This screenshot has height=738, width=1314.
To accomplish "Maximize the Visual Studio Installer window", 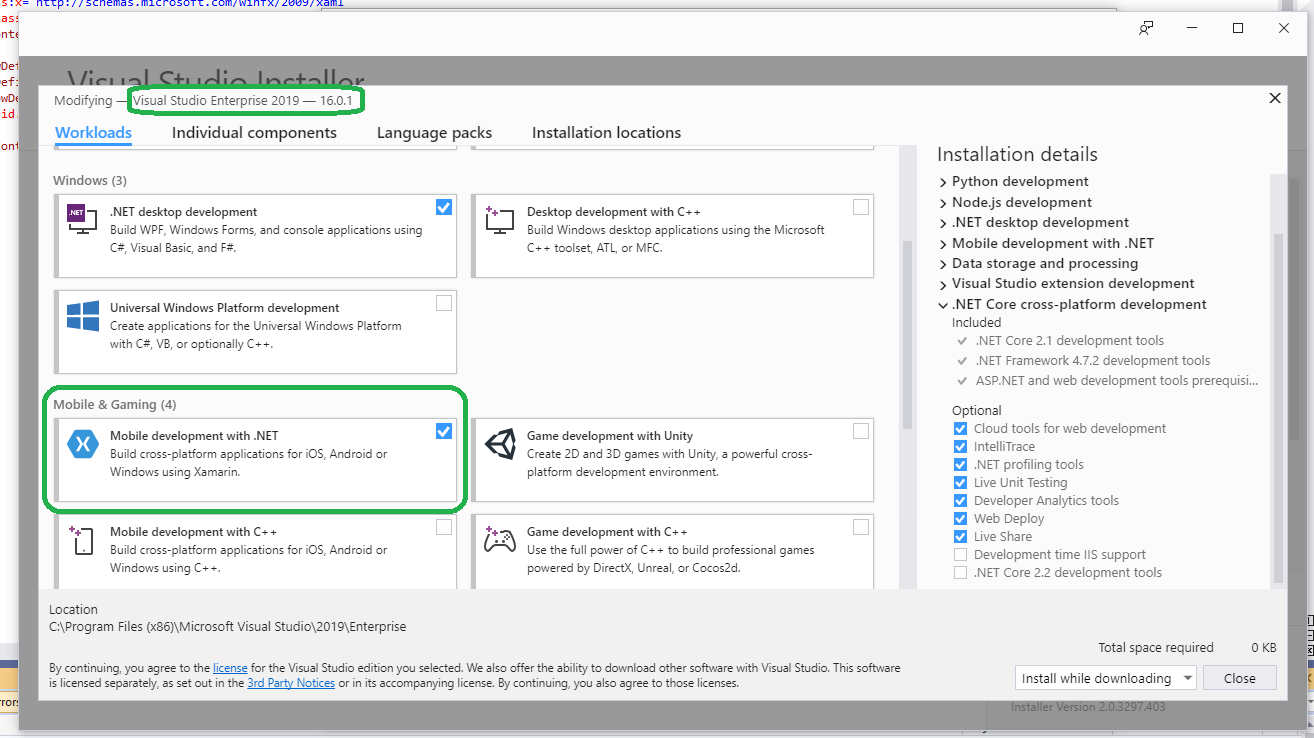I will 1238,29.
